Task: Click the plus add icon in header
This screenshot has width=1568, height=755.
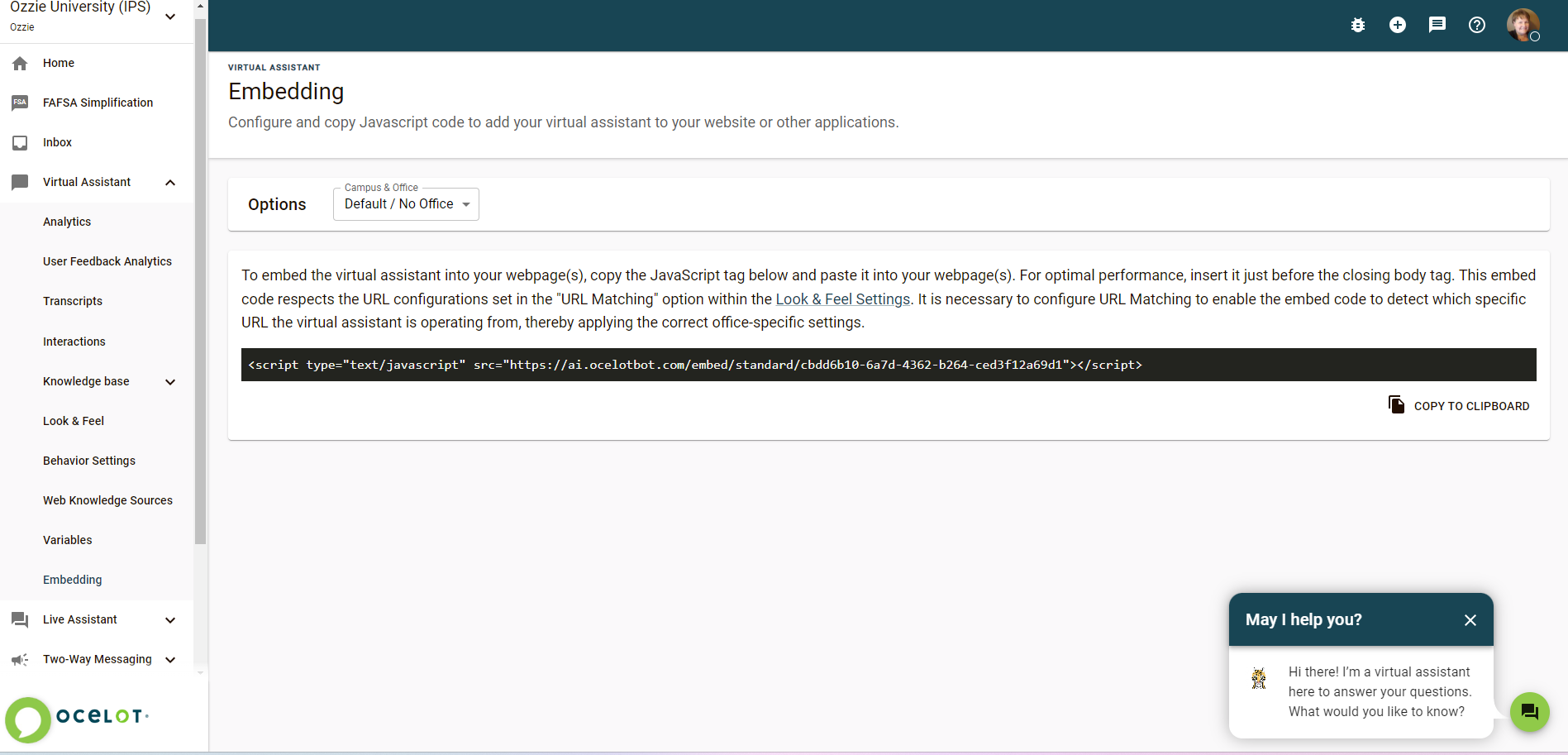Action: (1398, 25)
